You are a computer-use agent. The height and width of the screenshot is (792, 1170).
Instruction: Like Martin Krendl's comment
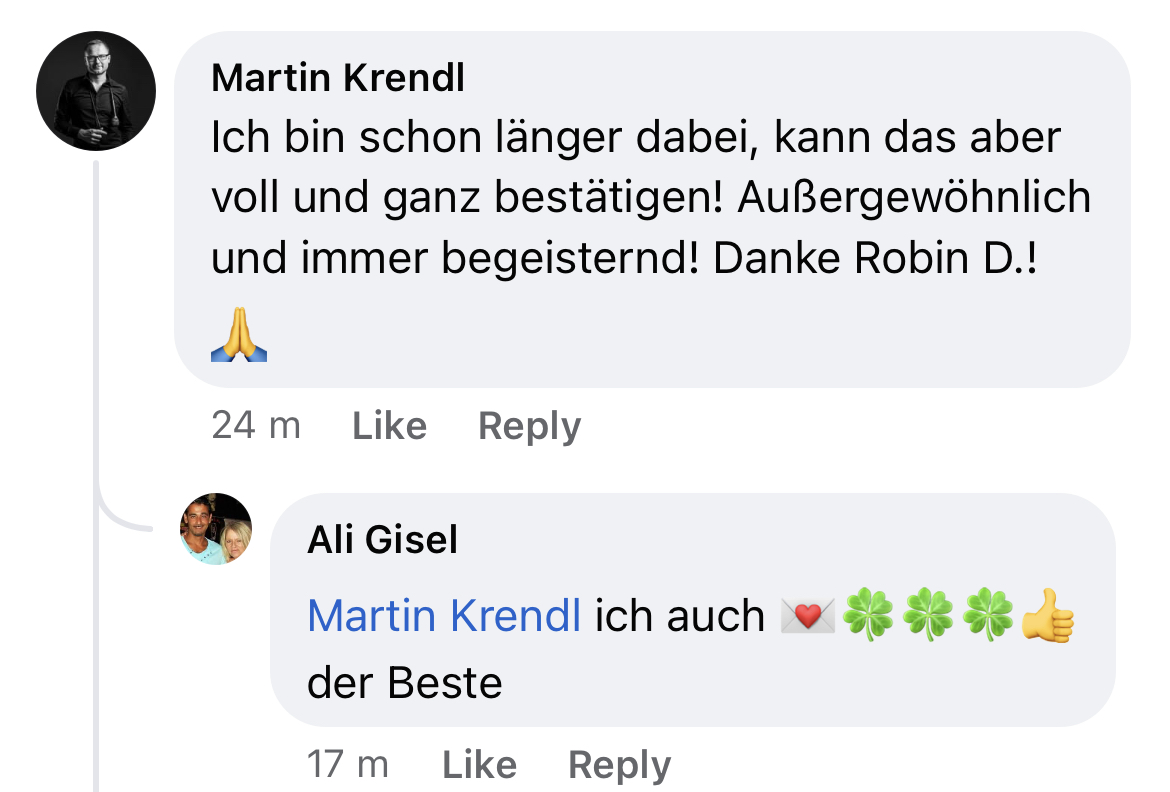click(389, 426)
